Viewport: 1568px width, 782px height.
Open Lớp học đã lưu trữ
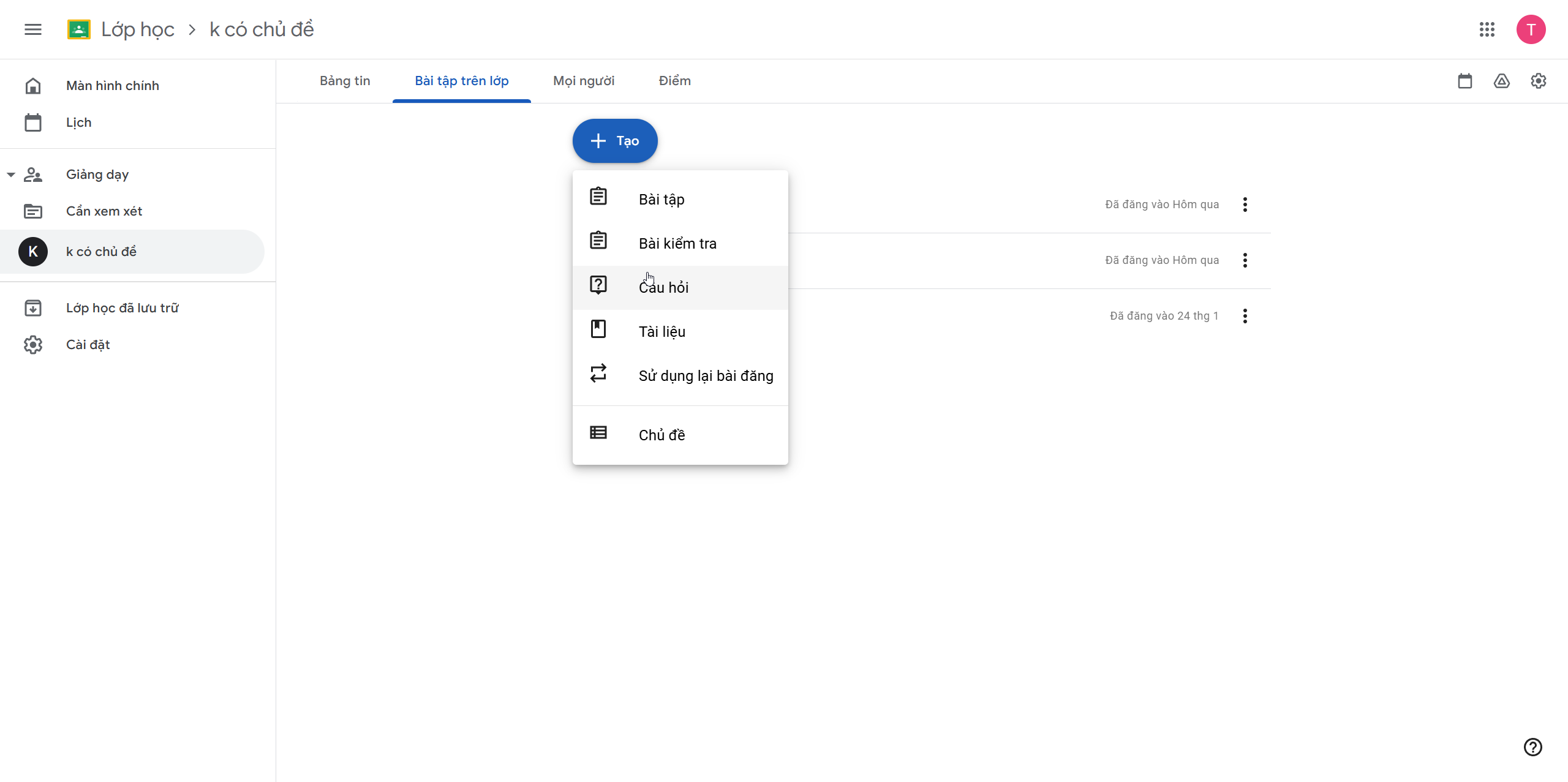(x=122, y=308)
